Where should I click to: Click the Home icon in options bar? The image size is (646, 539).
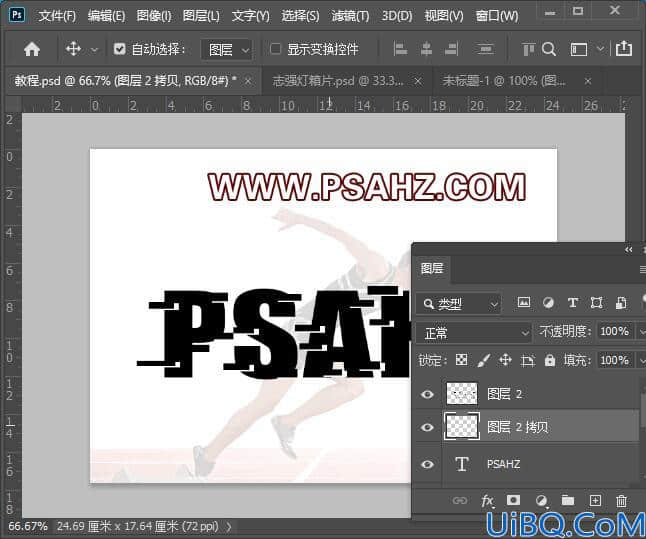point(32,49)
